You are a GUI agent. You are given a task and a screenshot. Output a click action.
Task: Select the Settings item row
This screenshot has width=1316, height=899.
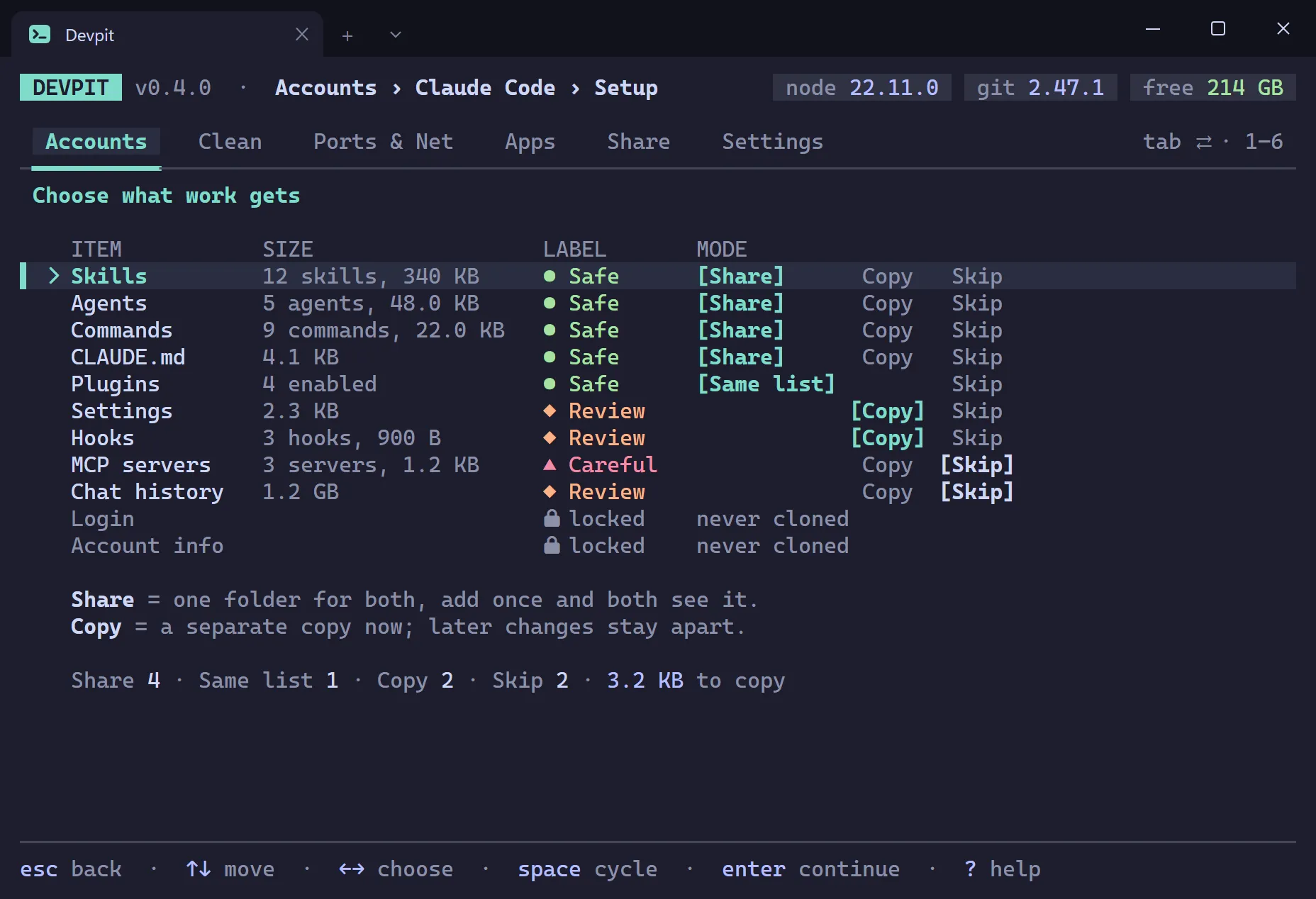[x=658, y=411]
